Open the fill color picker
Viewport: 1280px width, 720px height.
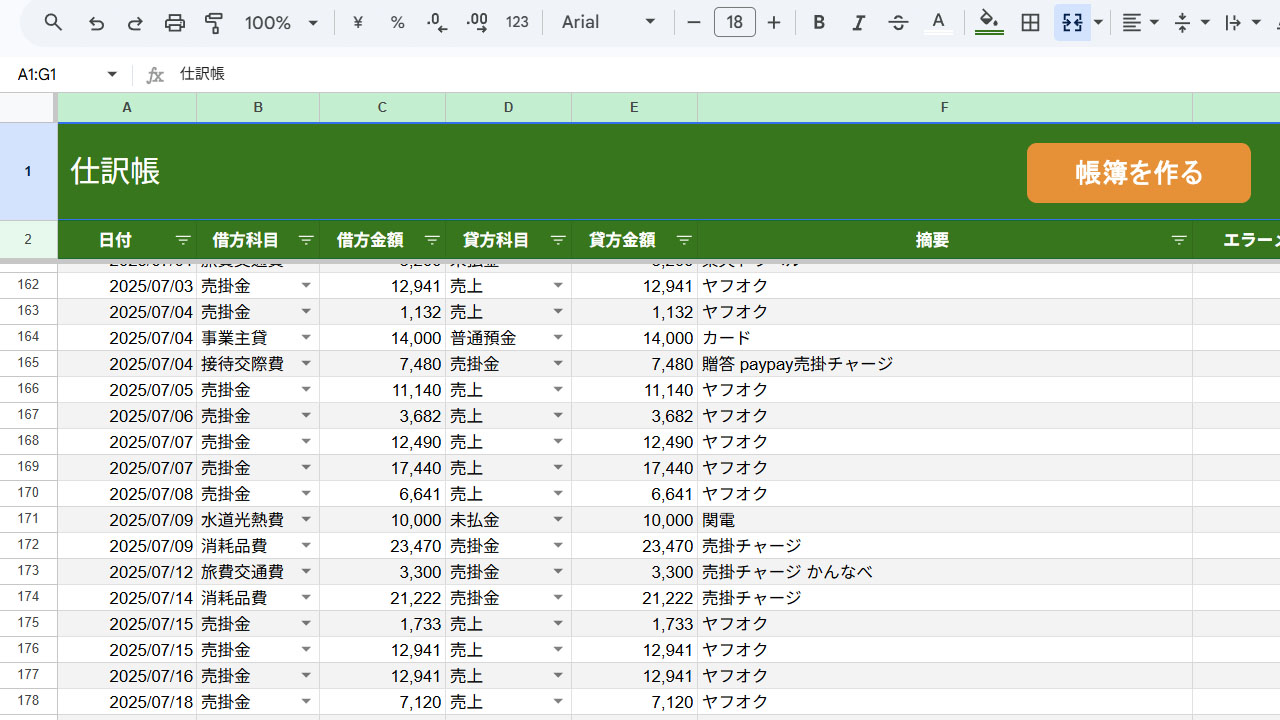988,22
